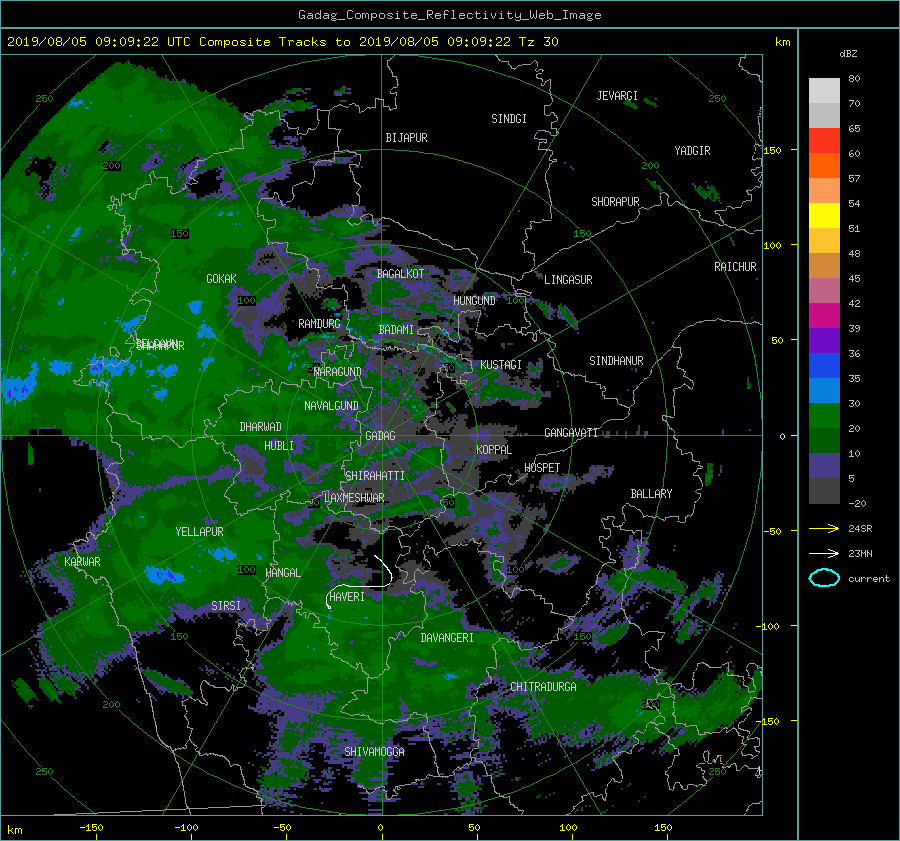900x841 pixels.
Task: Select the light grey 80 dBZ color swatch
Action: point(824,90)
